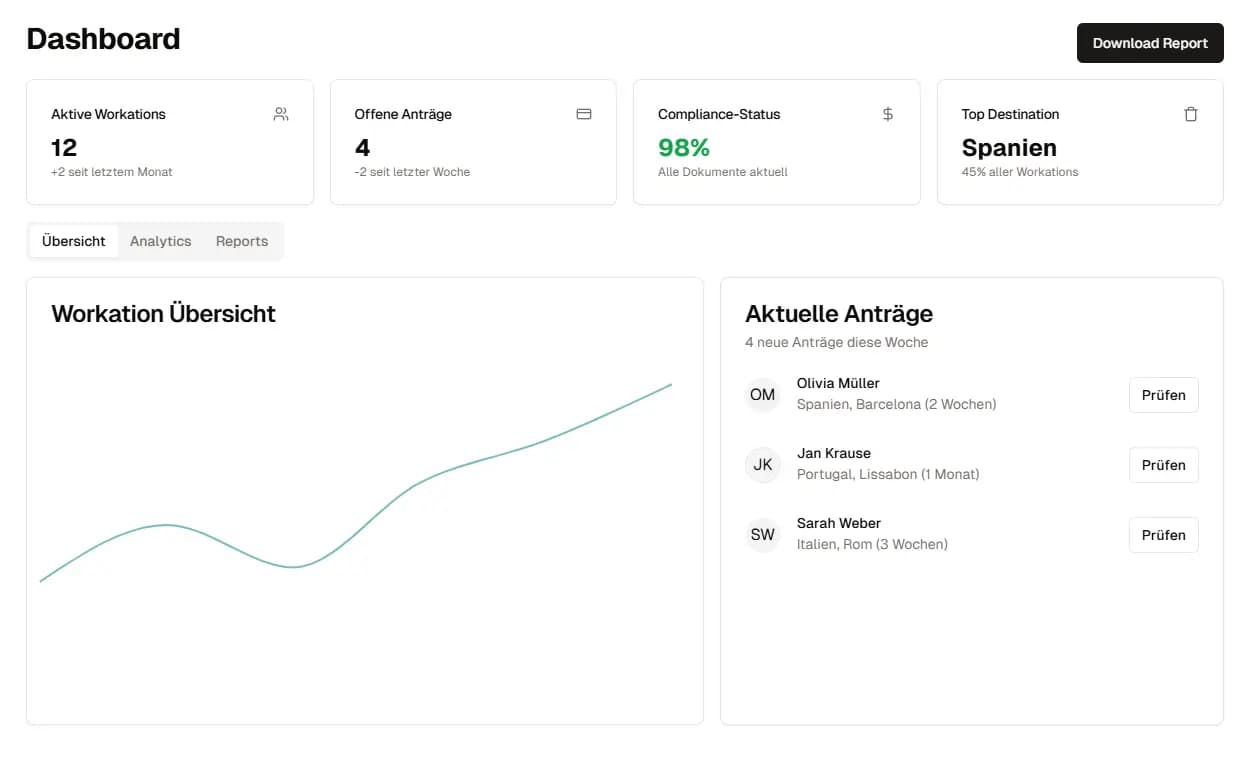
Task: Click the Aktive Workations label
Action: click(108, 114)
